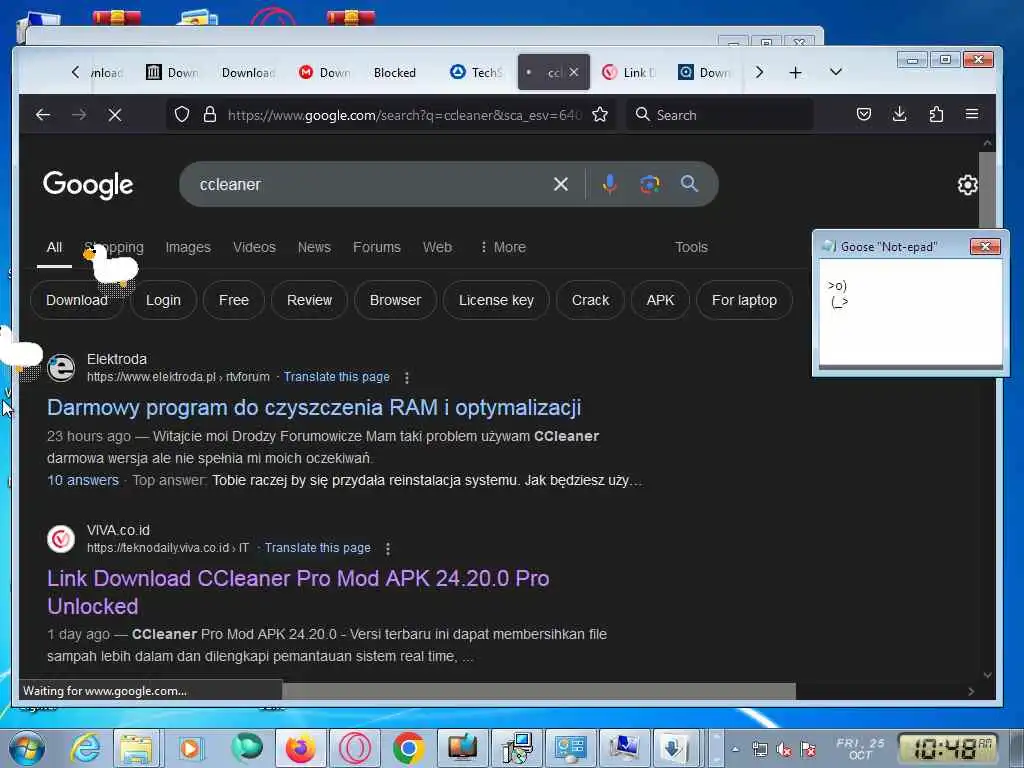Submit Google search with magnifier icon
The height and width of the screenshot is (768, 1024).
[x=689, y=184]
